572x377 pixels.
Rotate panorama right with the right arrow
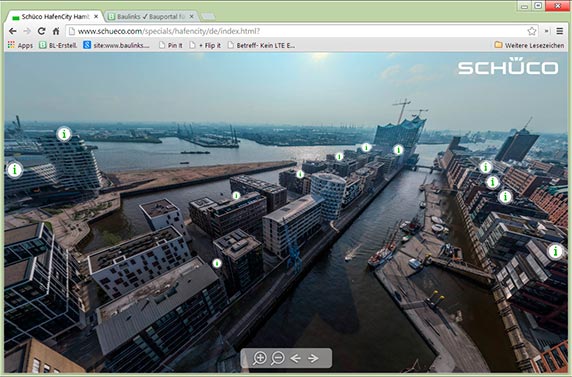pos(313,359)
